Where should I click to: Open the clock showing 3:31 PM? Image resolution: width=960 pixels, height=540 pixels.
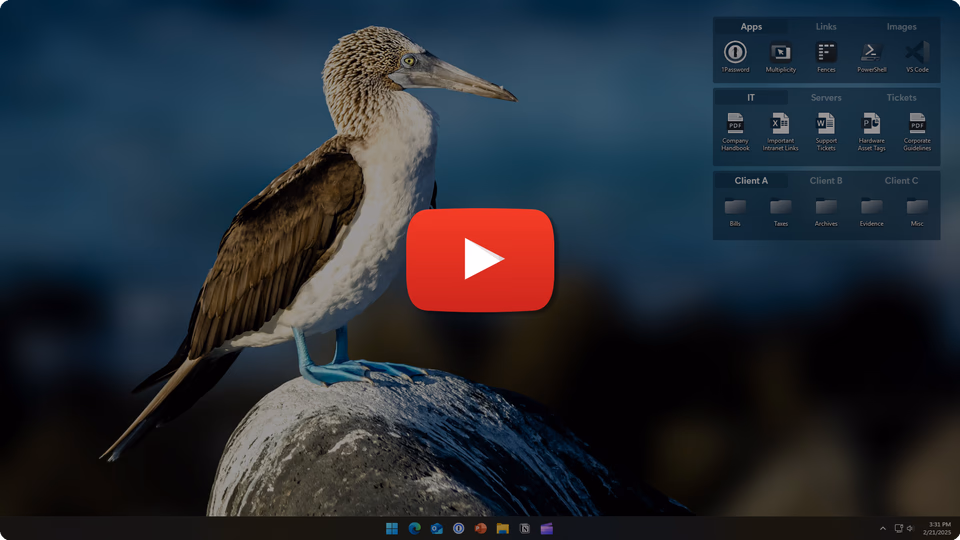939,528
